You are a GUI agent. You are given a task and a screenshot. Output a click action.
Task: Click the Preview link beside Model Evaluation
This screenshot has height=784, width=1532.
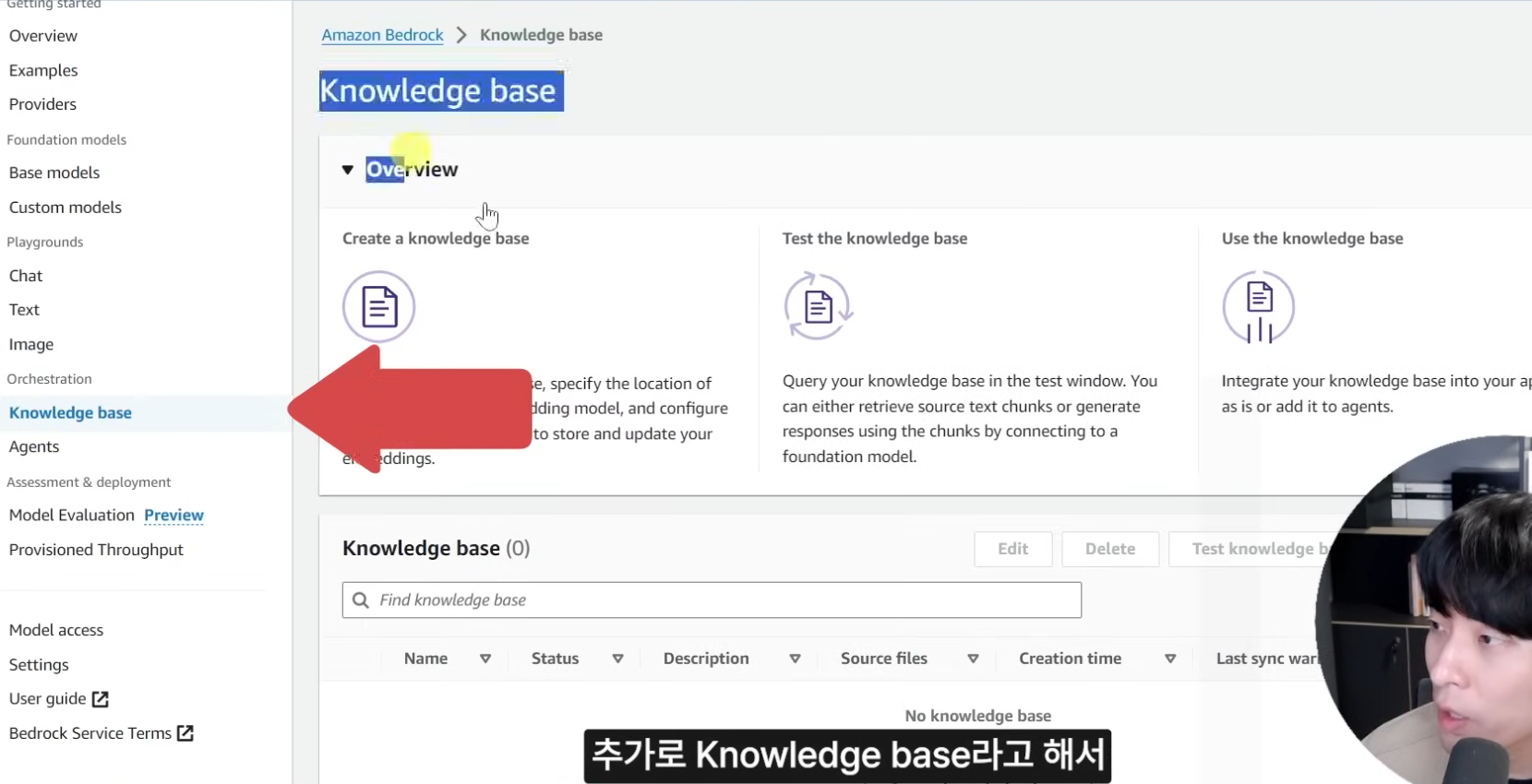click(174, 516)
